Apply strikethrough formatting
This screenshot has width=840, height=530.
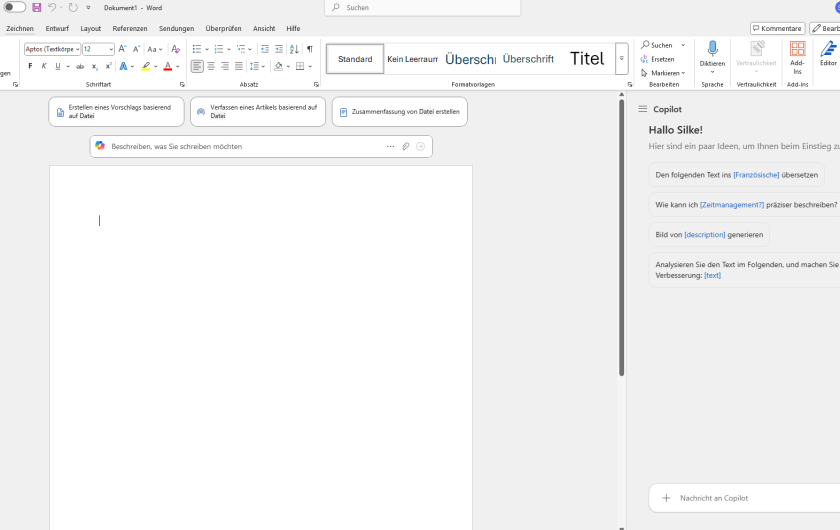point(80,66)
